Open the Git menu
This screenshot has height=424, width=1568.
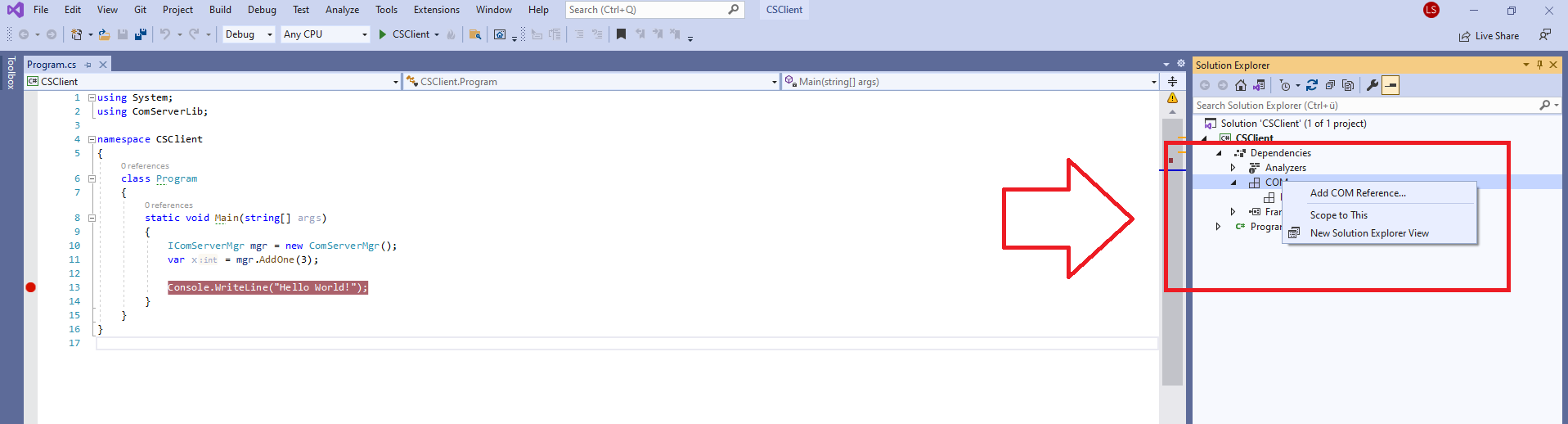click(x=141, y=10)
